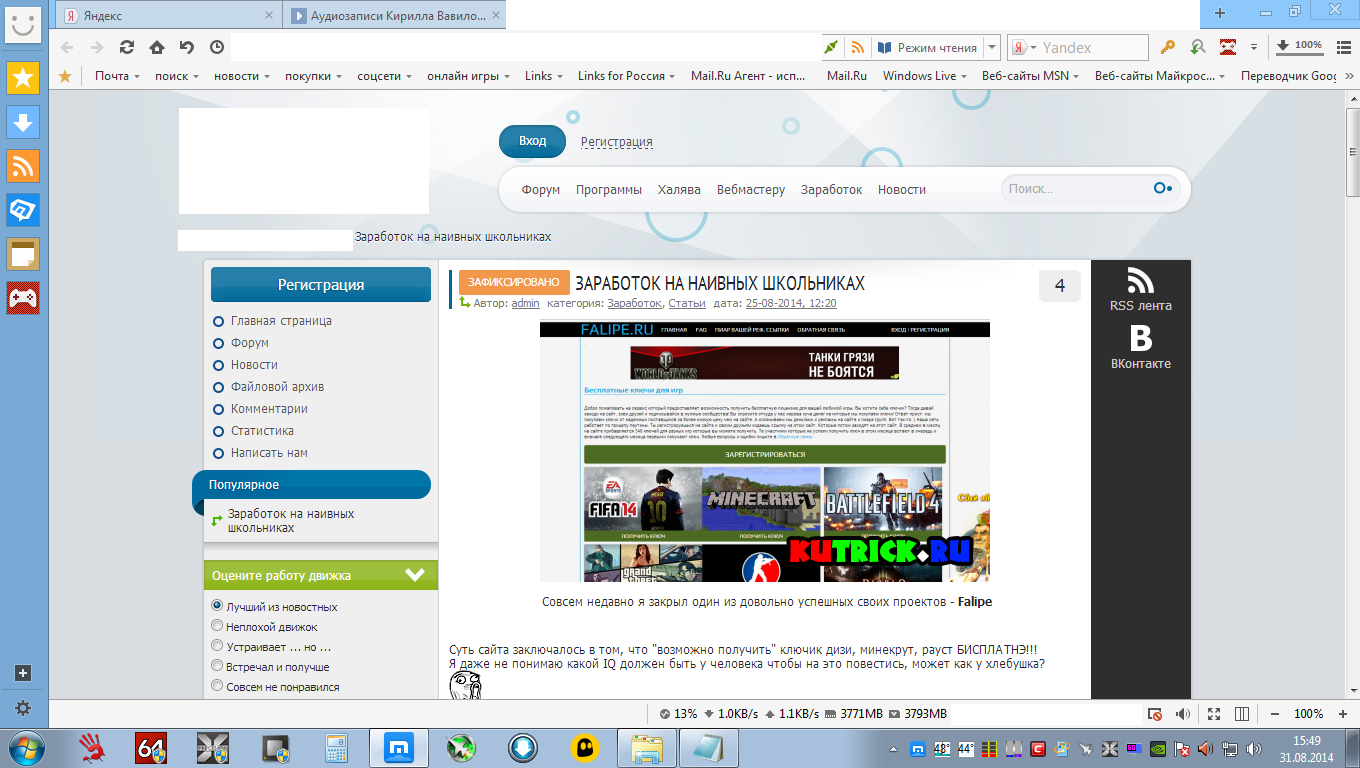
Task: Open the Режим чтения dropdown arrow
Action: (991, 47)
